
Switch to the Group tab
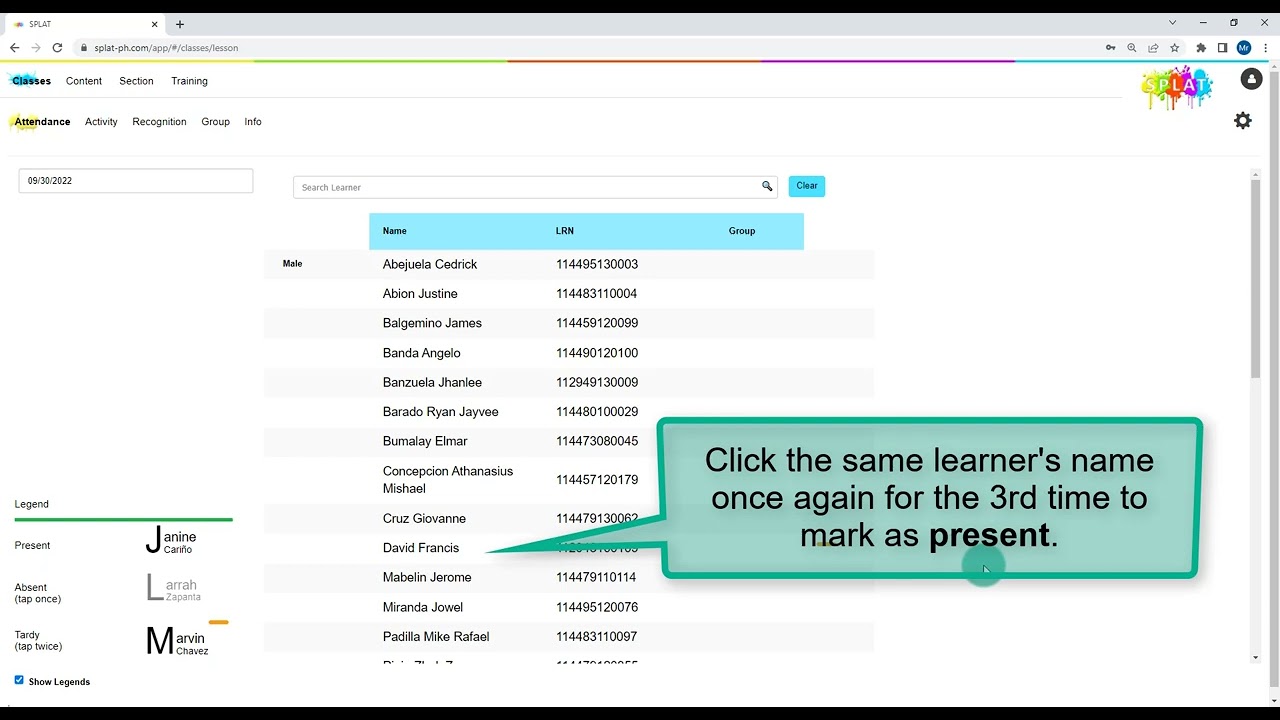[215, 122]
